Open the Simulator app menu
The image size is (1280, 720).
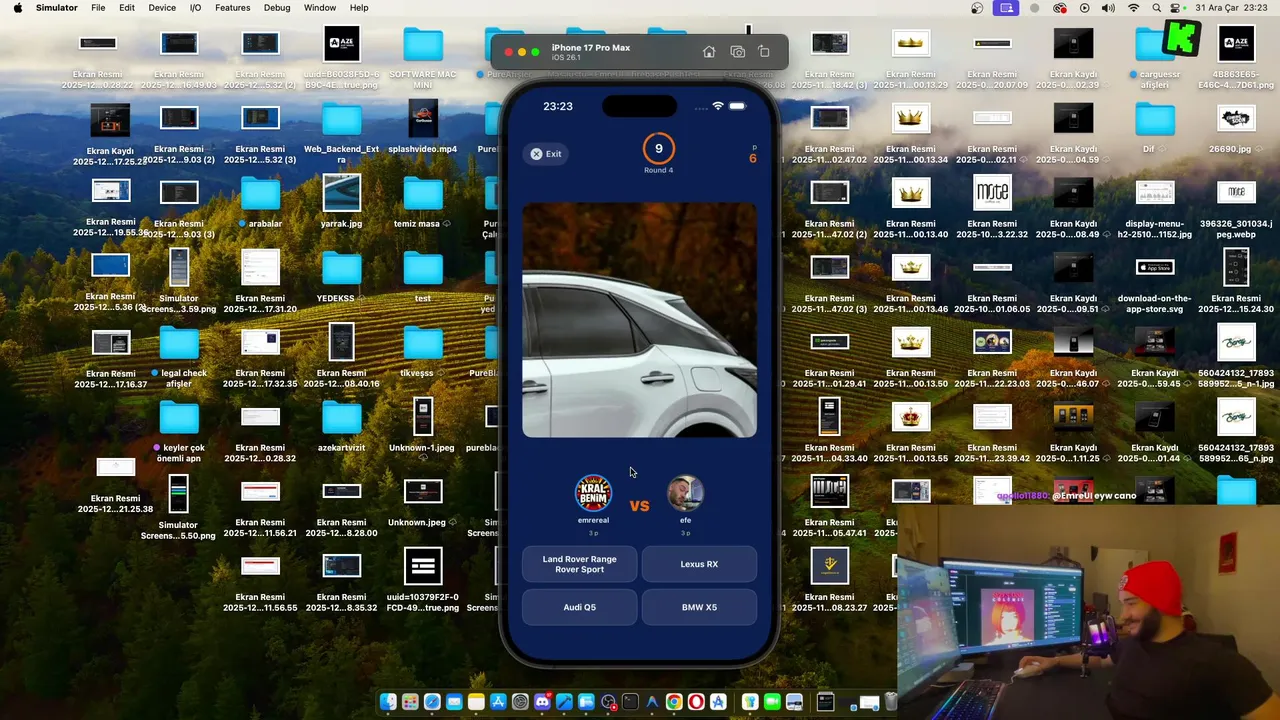[56, 8]
